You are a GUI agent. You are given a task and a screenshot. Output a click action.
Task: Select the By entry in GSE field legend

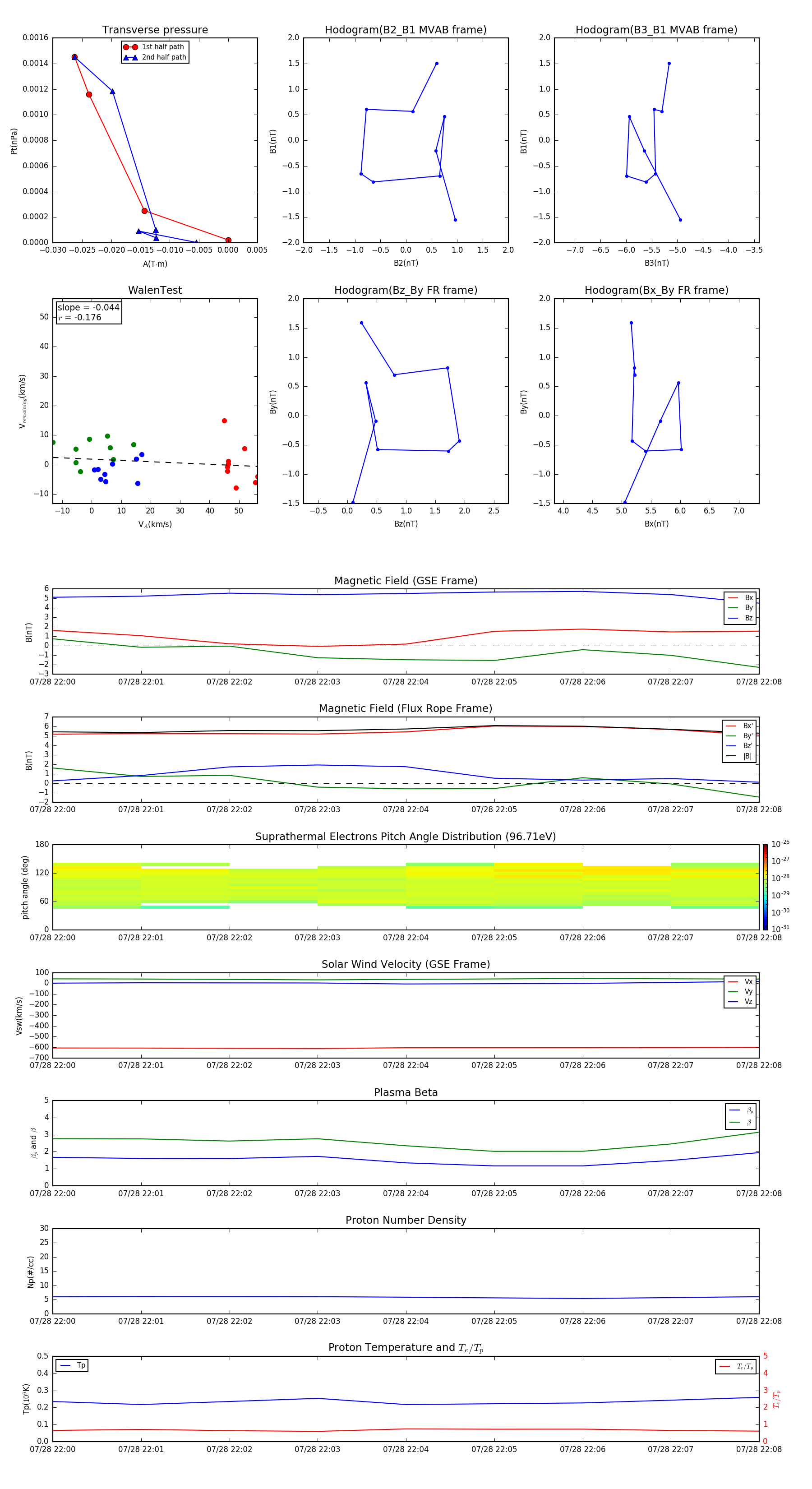pos(740,607)
